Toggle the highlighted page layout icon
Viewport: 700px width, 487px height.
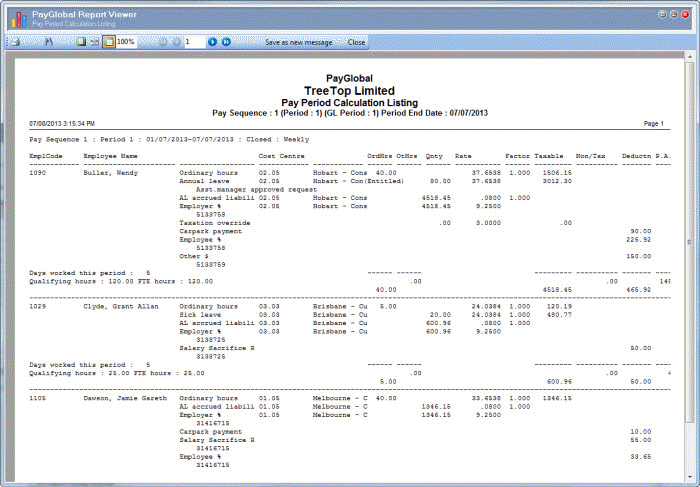108,42
